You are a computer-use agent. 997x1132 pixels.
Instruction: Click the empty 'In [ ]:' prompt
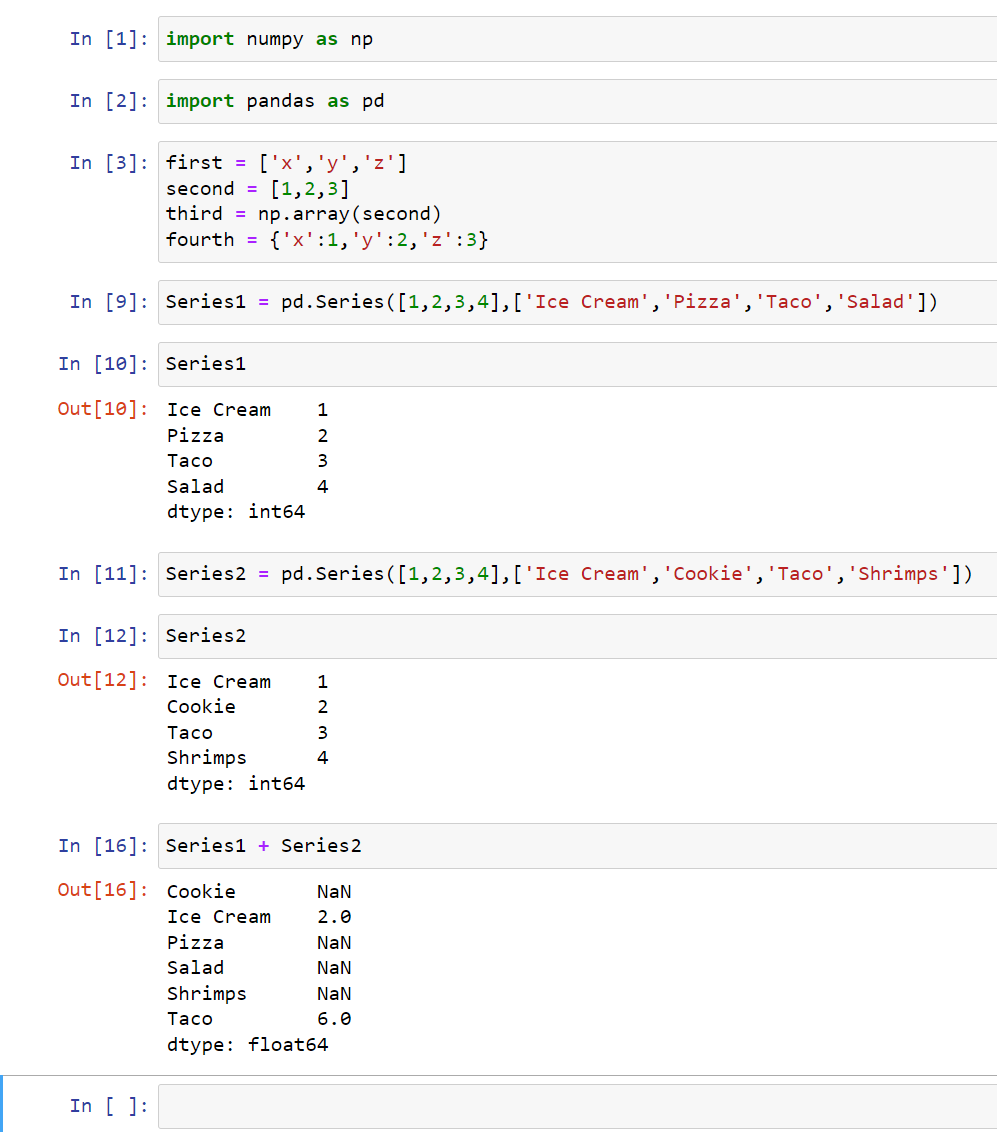click(x=109, y=1106)
